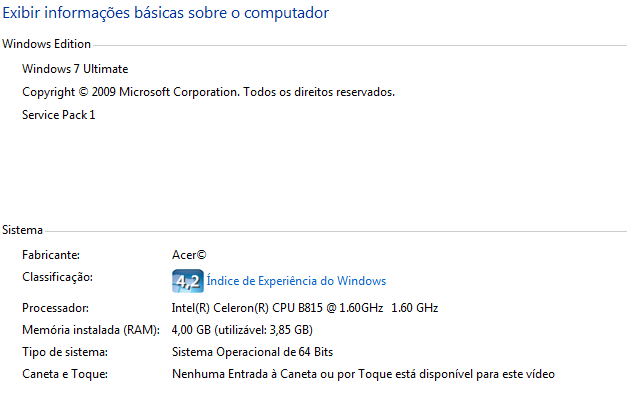Click the Memória instalada (RAM) label
Image resolution: width=627 pixels, height=399 pixels.
(91, 330)
